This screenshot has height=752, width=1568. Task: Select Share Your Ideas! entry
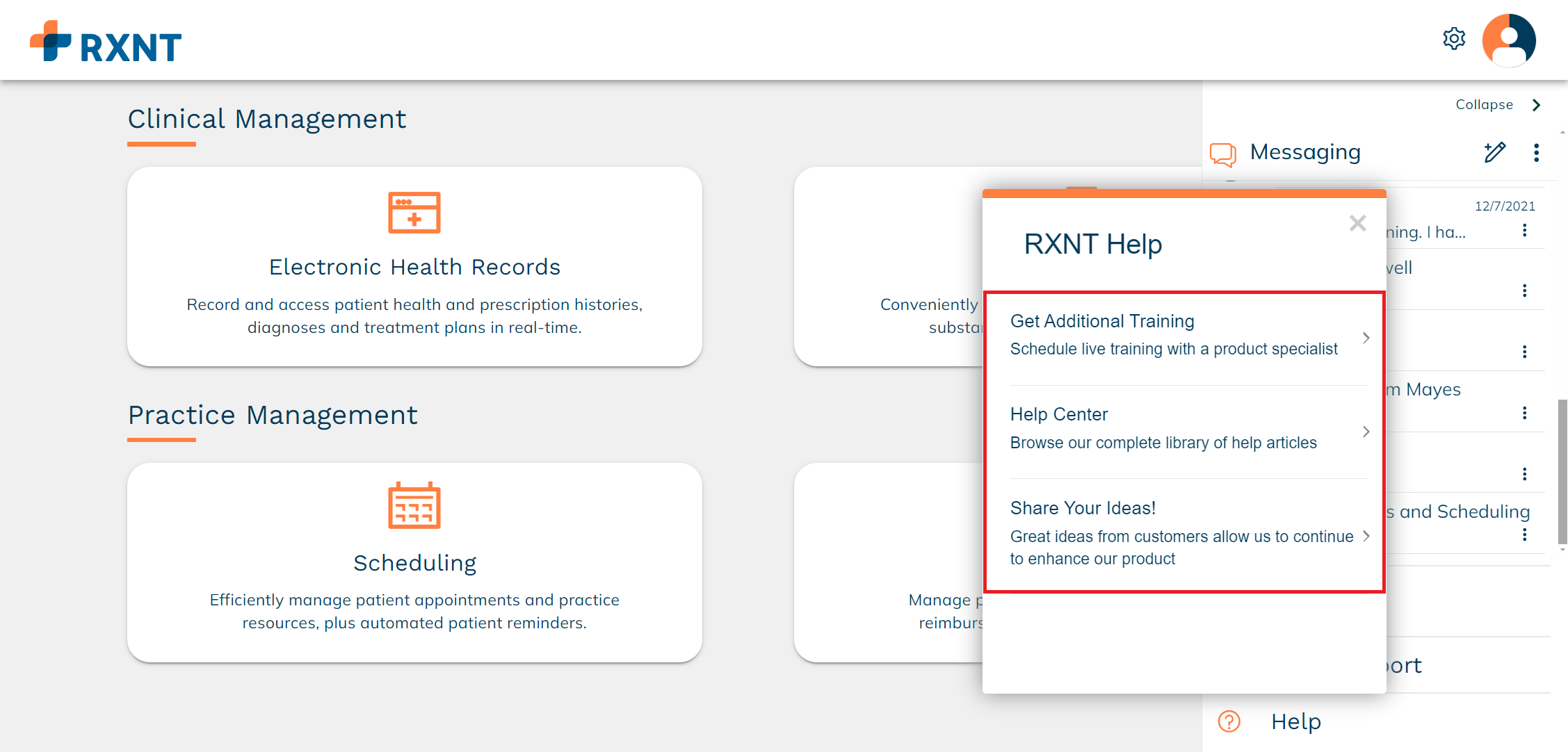tap(1188, 535)
